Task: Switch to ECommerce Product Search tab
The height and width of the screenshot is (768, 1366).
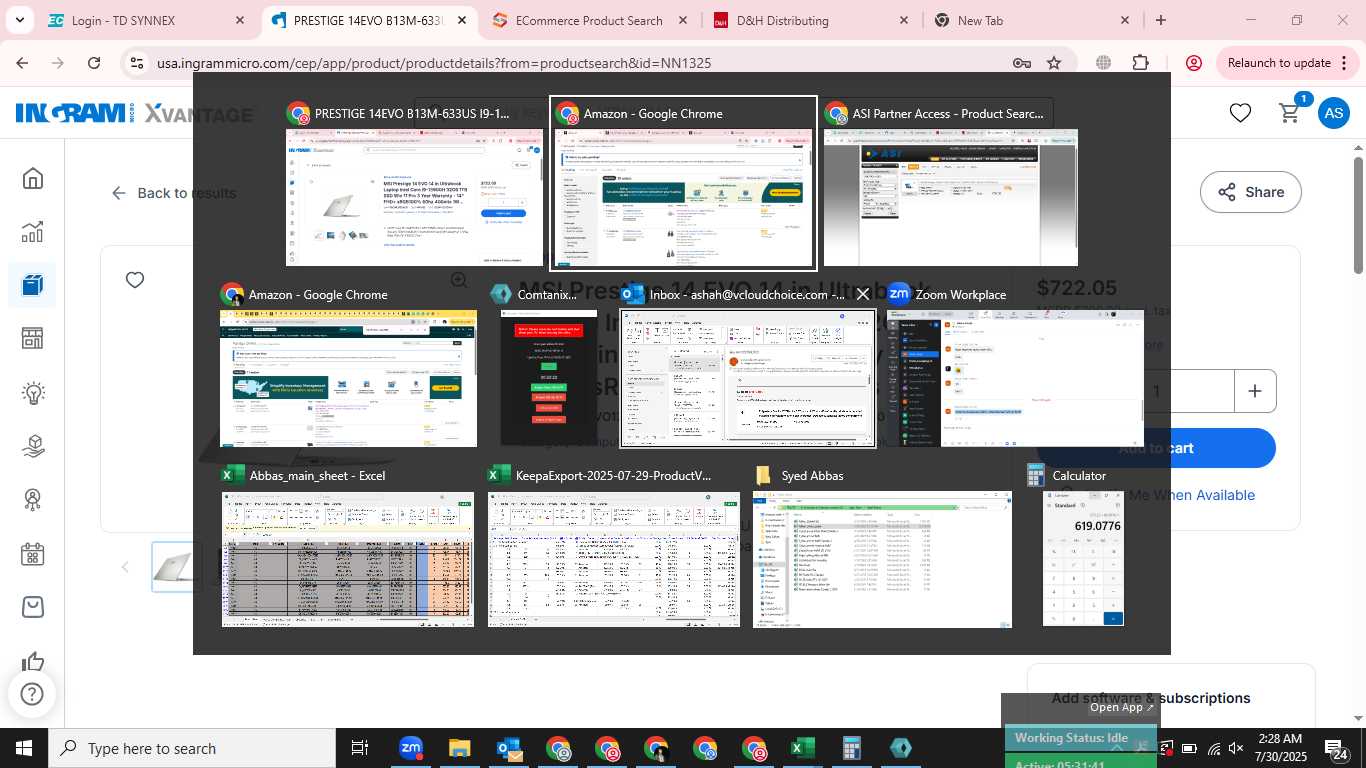Action: [x=592, y=20]
